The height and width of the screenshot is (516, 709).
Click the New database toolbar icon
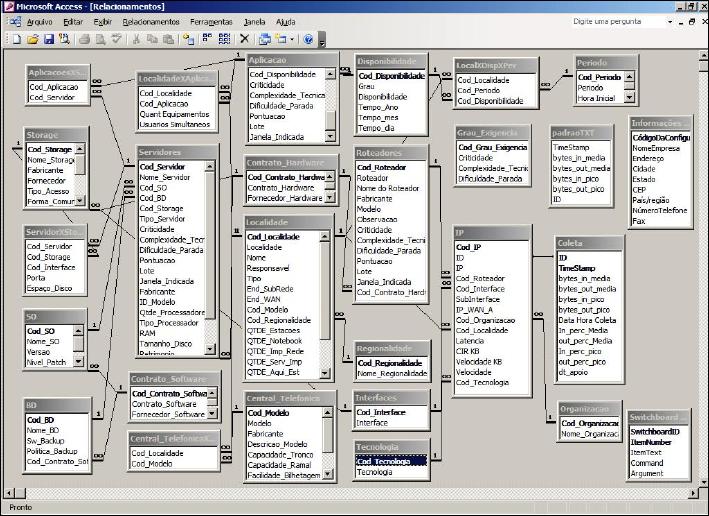(x=16, y=39)
